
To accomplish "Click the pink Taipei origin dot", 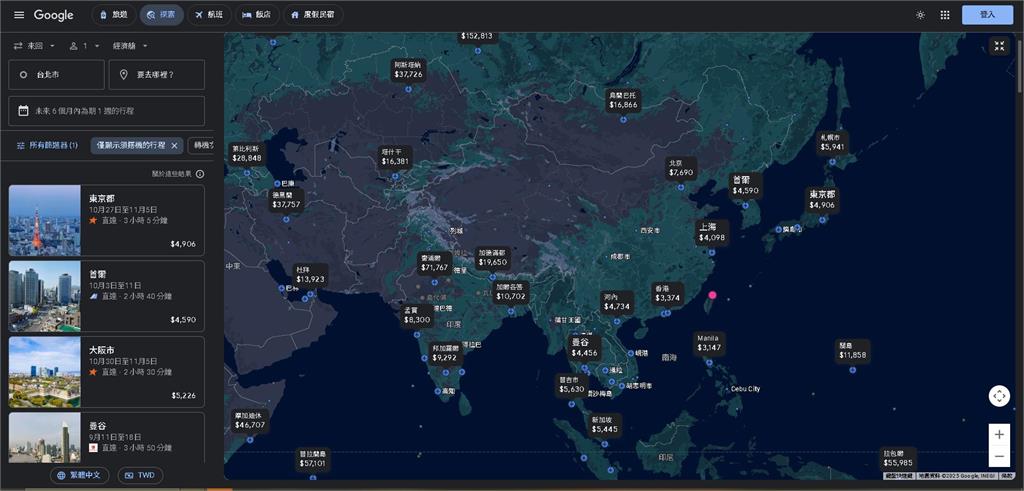I will pos(712,294).
